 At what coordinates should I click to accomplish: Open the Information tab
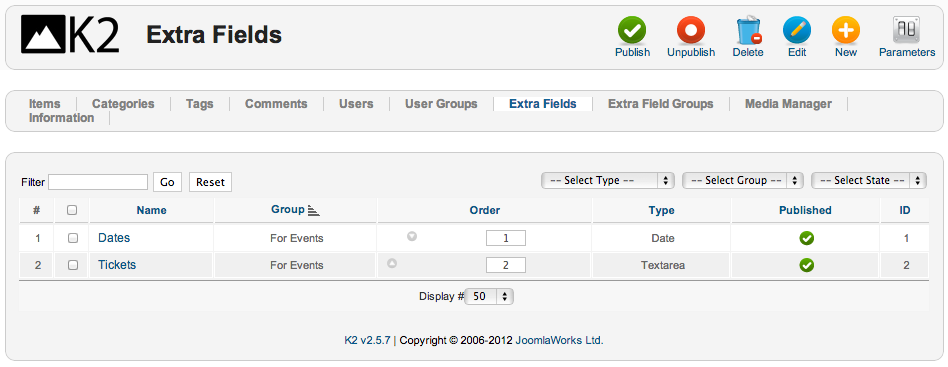pos(62,118)
